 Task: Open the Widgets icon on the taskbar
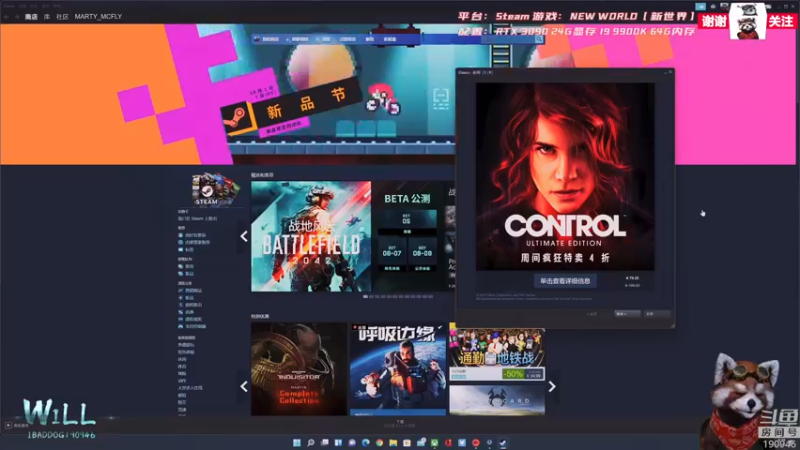(x=338, y=443)
